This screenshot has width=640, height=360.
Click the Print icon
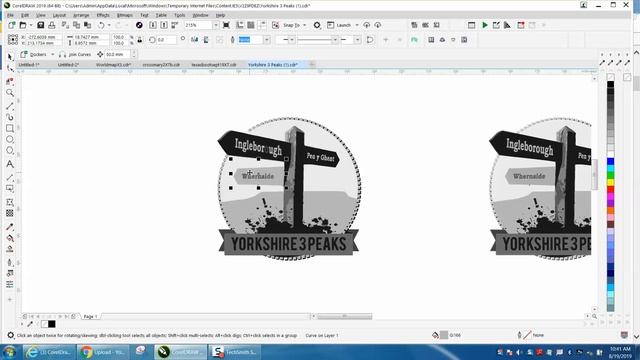tap(52, 25)
